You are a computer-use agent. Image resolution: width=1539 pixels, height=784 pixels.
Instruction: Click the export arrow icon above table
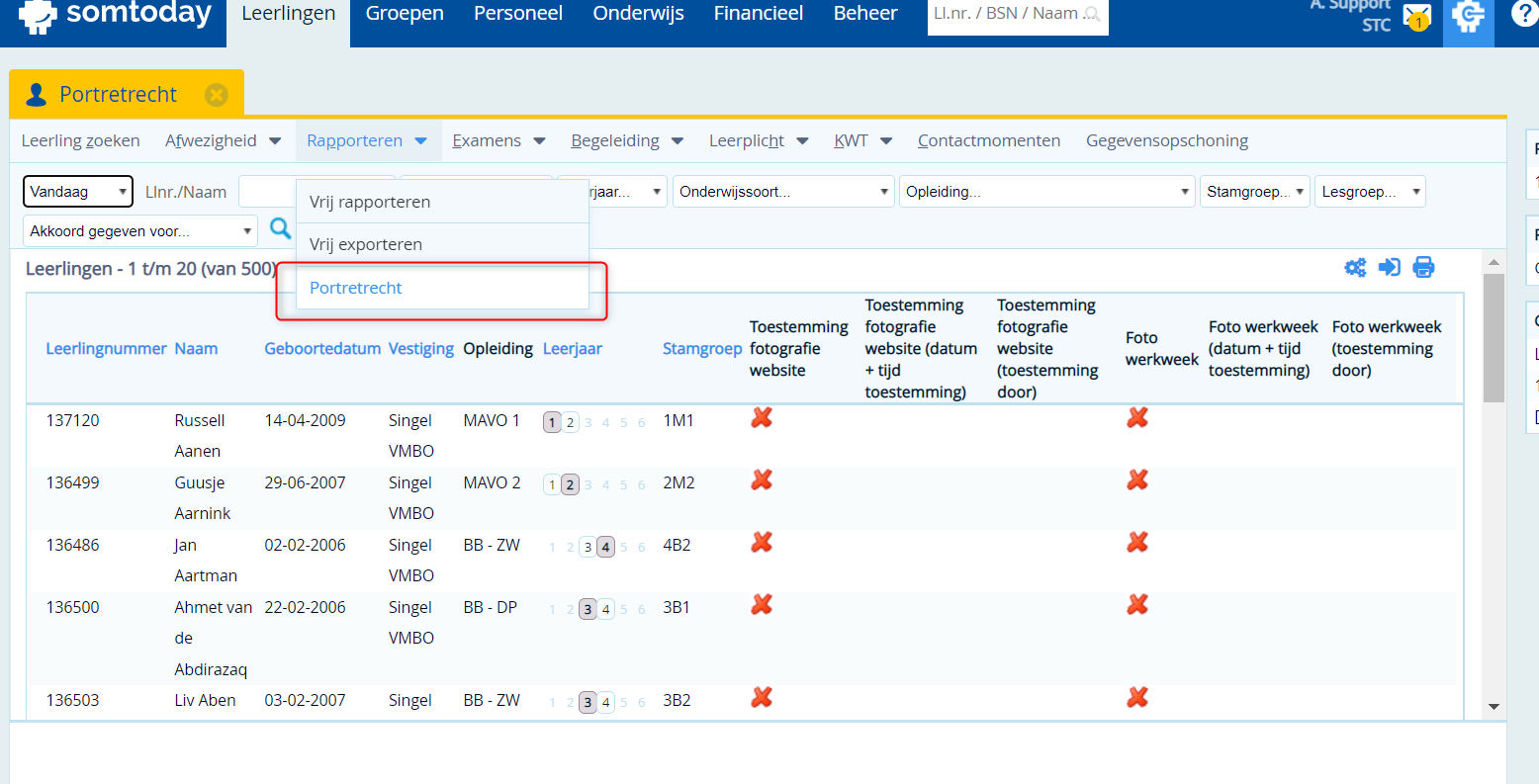pos(1390,267)
